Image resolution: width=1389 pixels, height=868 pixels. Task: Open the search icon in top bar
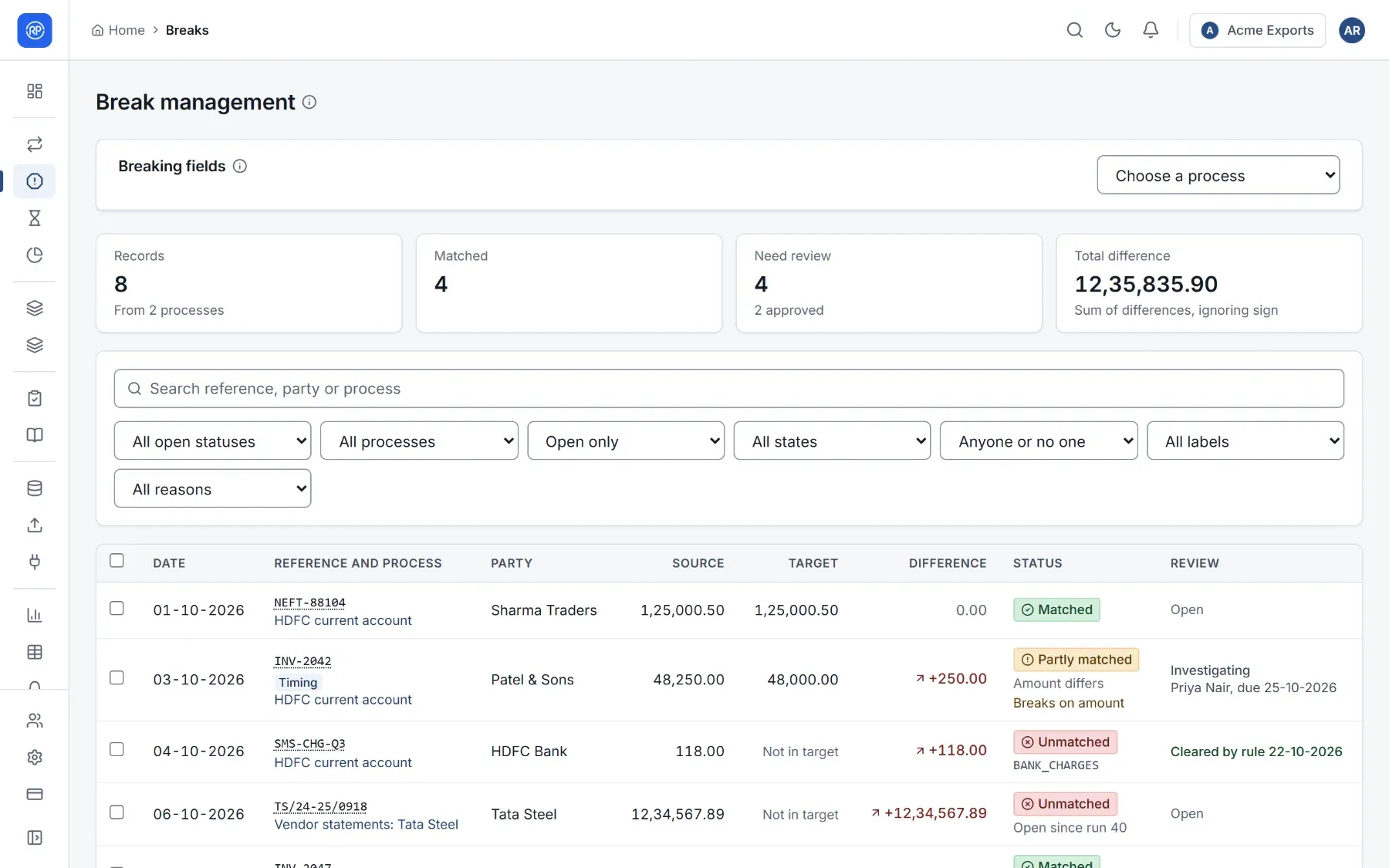pyautogui.click(x=1075, y=30)
